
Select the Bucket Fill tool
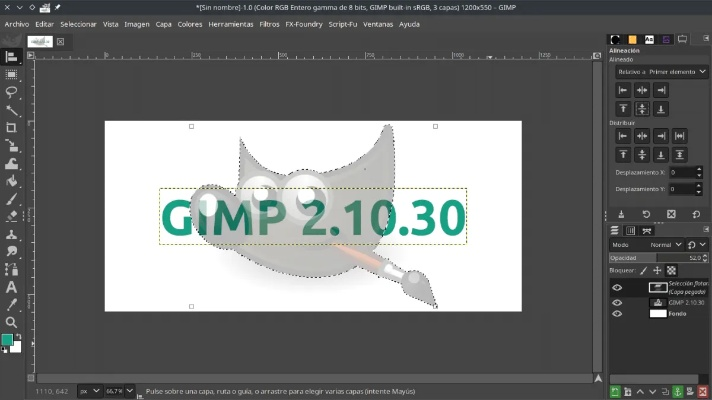(11, 181)
